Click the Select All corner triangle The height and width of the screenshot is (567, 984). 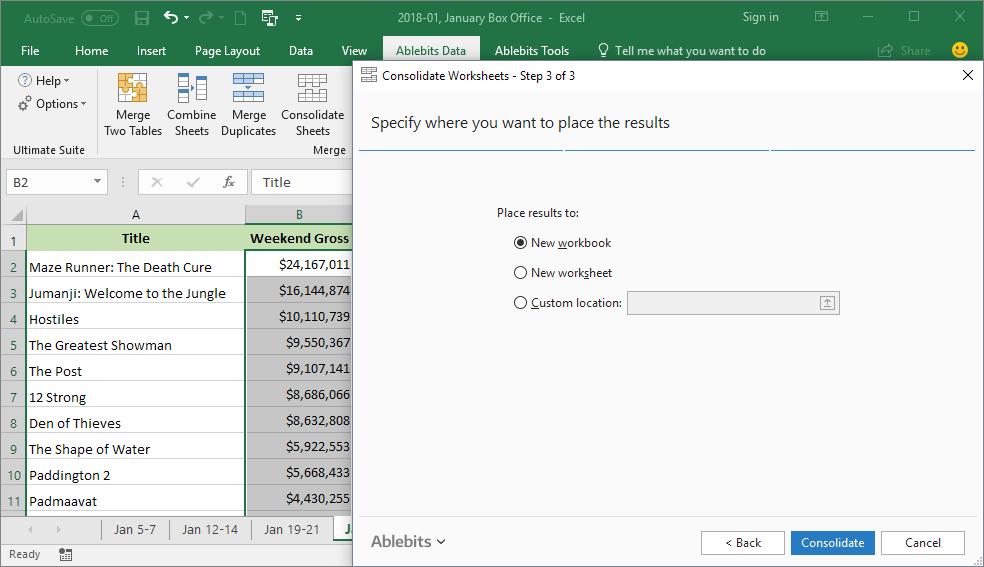click(x=17, y=215)
